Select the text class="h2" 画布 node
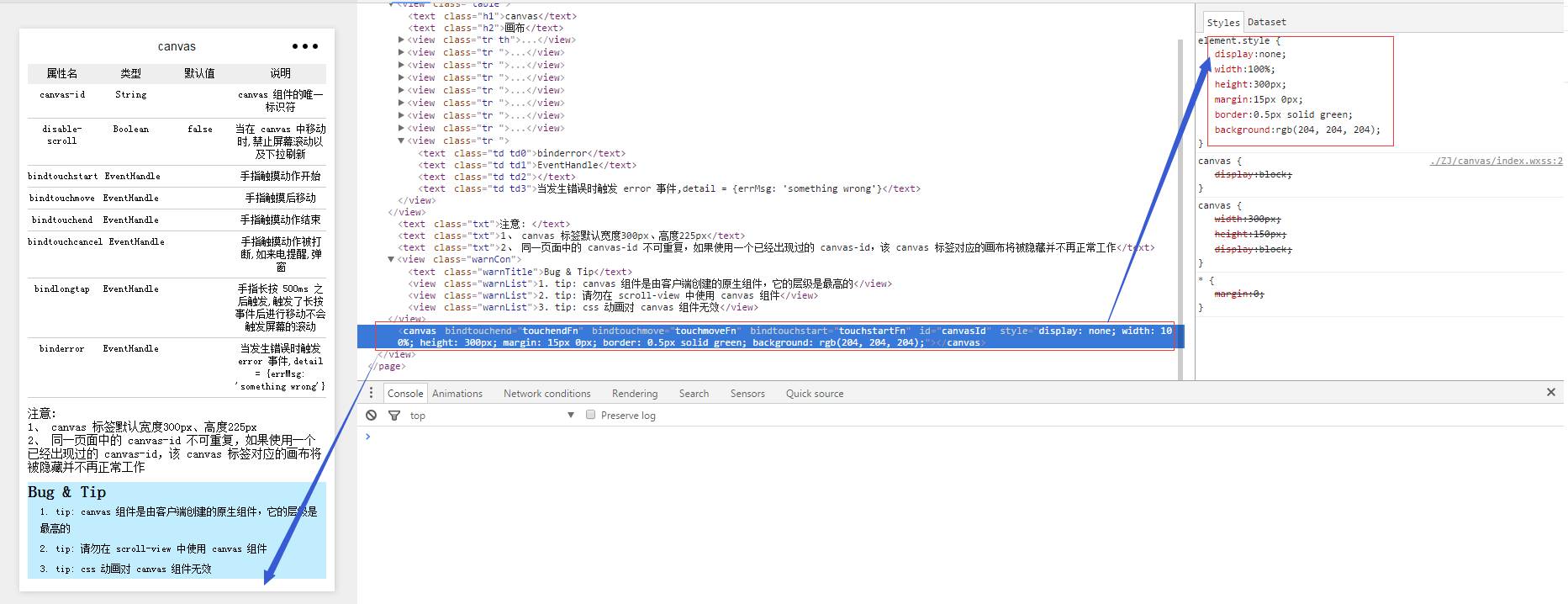Screen dimensions: 1568x604 coord(486,28)
